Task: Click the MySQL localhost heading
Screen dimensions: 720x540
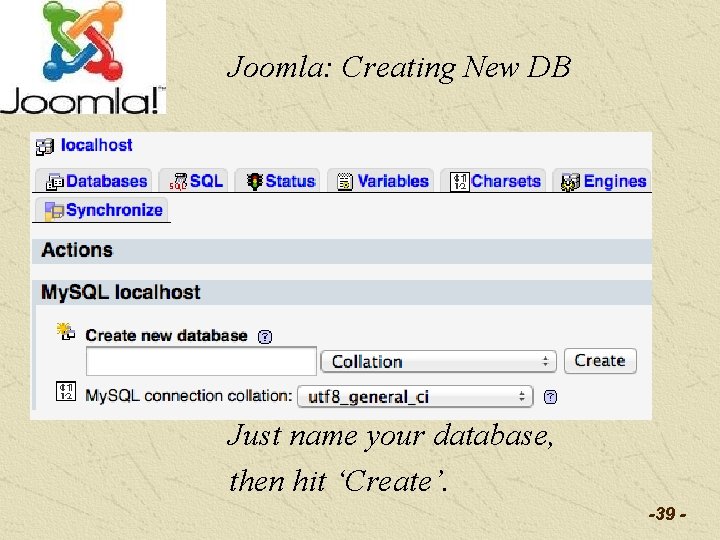Action: 121,292
